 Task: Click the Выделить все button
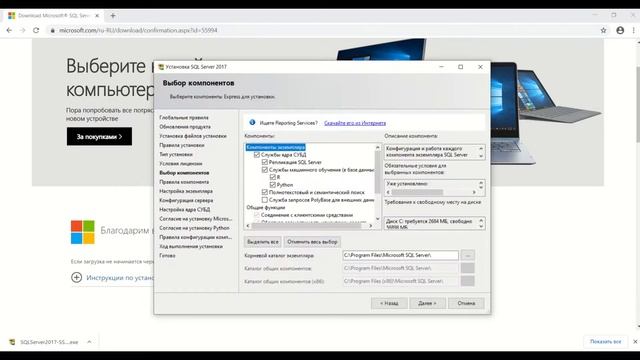(x=262, y=242)
